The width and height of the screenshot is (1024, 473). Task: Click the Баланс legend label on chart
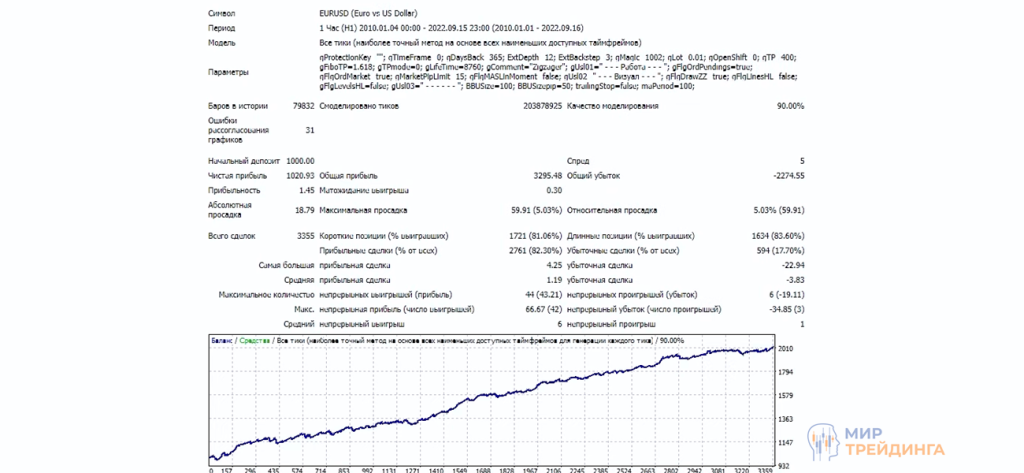[x=223, y=340]
